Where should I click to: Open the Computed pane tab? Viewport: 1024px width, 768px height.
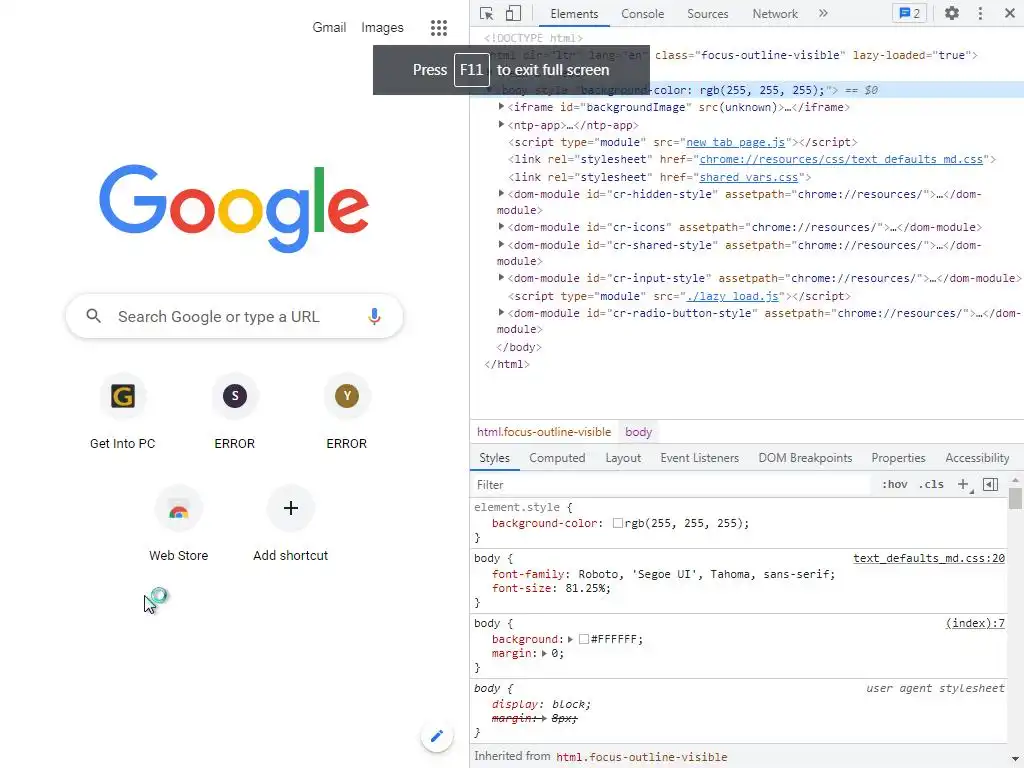coord(557,458)
